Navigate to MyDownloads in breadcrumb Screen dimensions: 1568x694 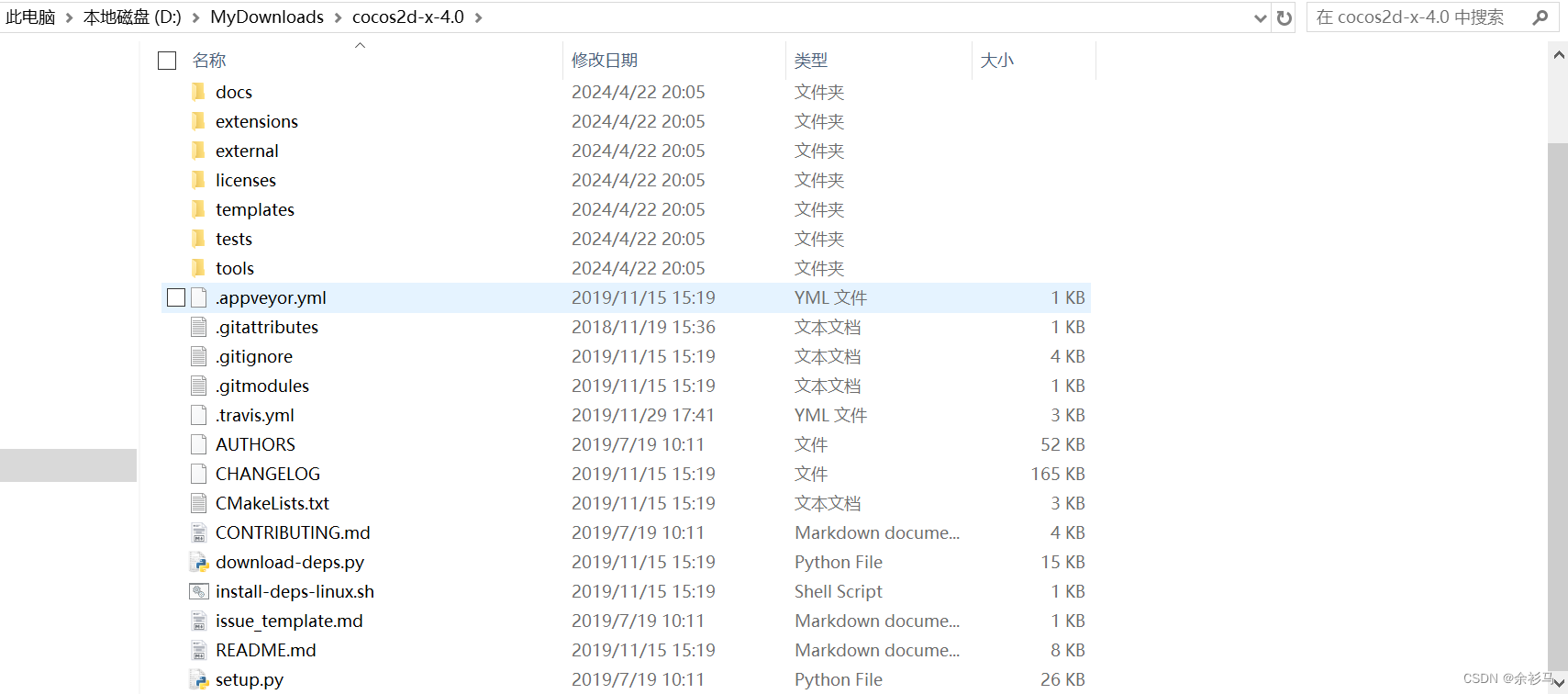pyautogui.click(x=267, y=17)
